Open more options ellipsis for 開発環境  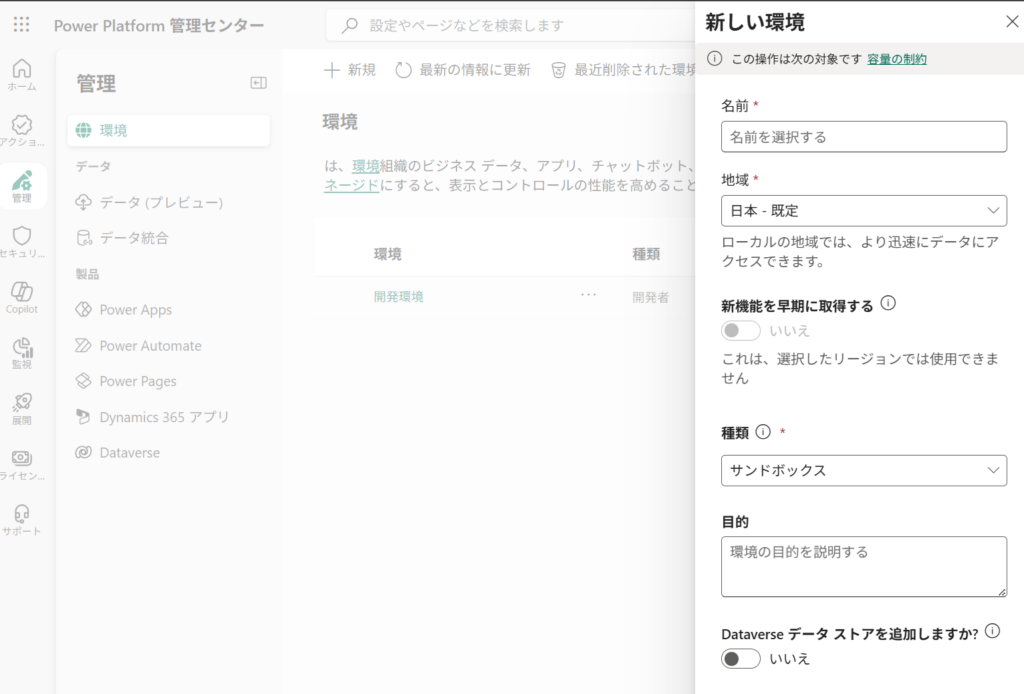(588, 296)
